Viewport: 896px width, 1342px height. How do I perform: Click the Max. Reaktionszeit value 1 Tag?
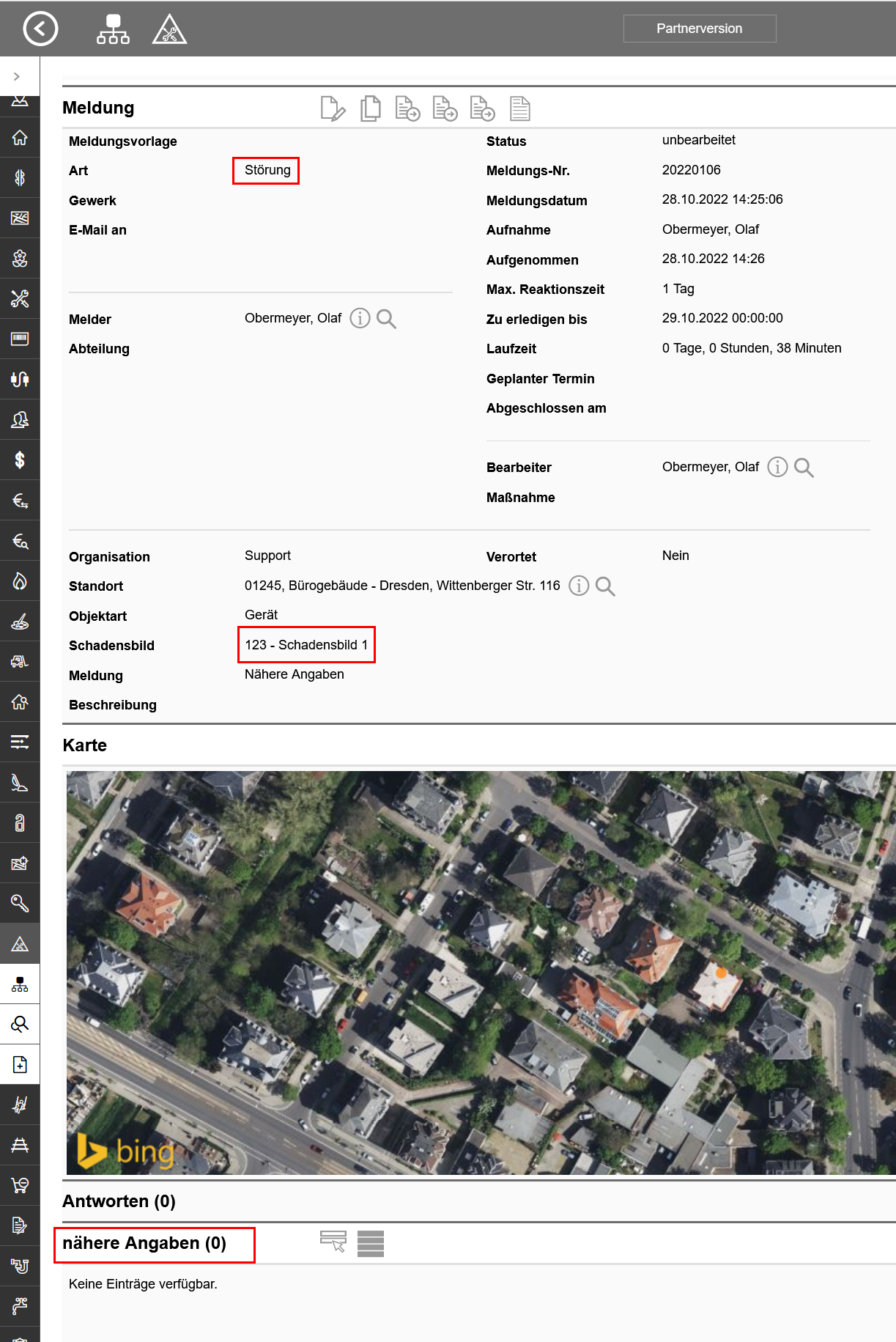click(678, 289)
